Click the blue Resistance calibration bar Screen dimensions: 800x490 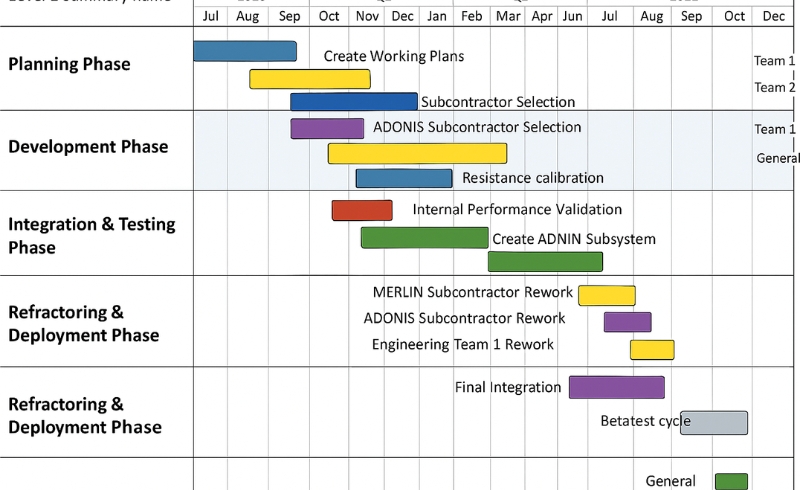404,178
